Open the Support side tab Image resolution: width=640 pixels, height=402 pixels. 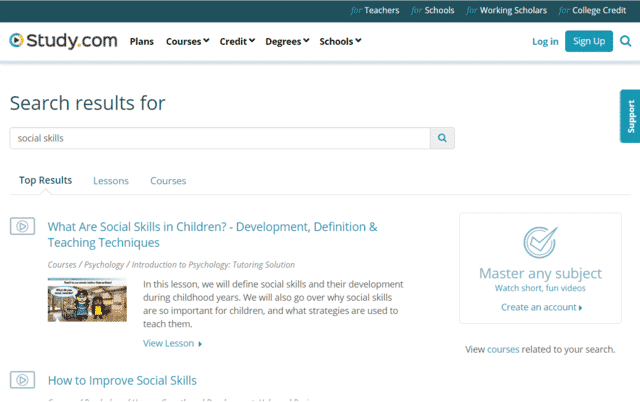[x=630, y=116]
